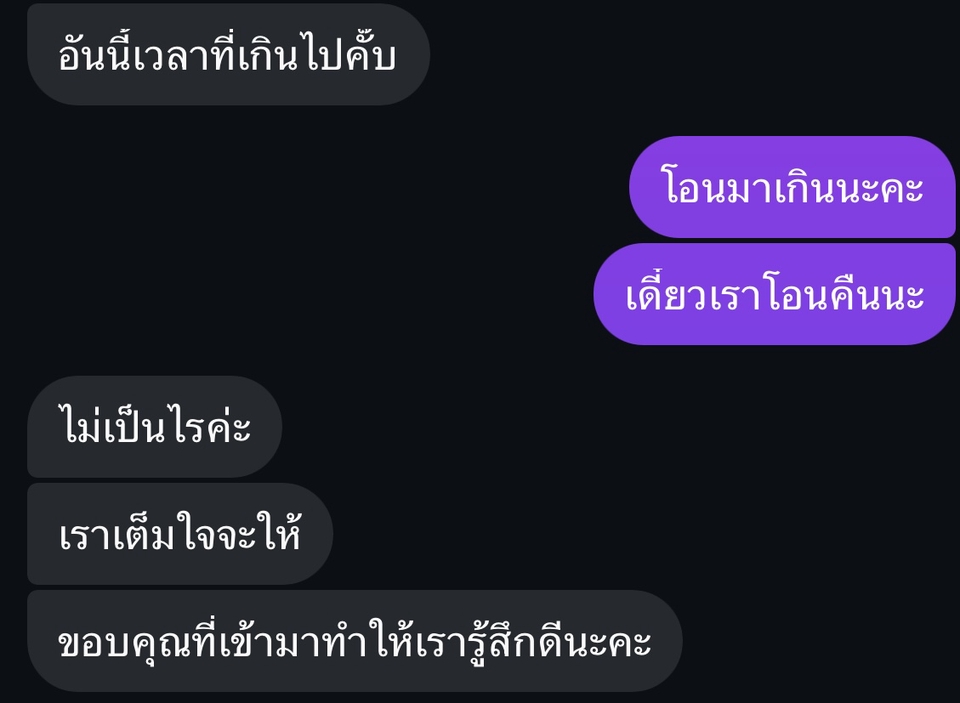This screenshot has height=703, width=960.
Task: Click the empty dark area between message groups
Action: pyautogui.click(x=306, y=245)
